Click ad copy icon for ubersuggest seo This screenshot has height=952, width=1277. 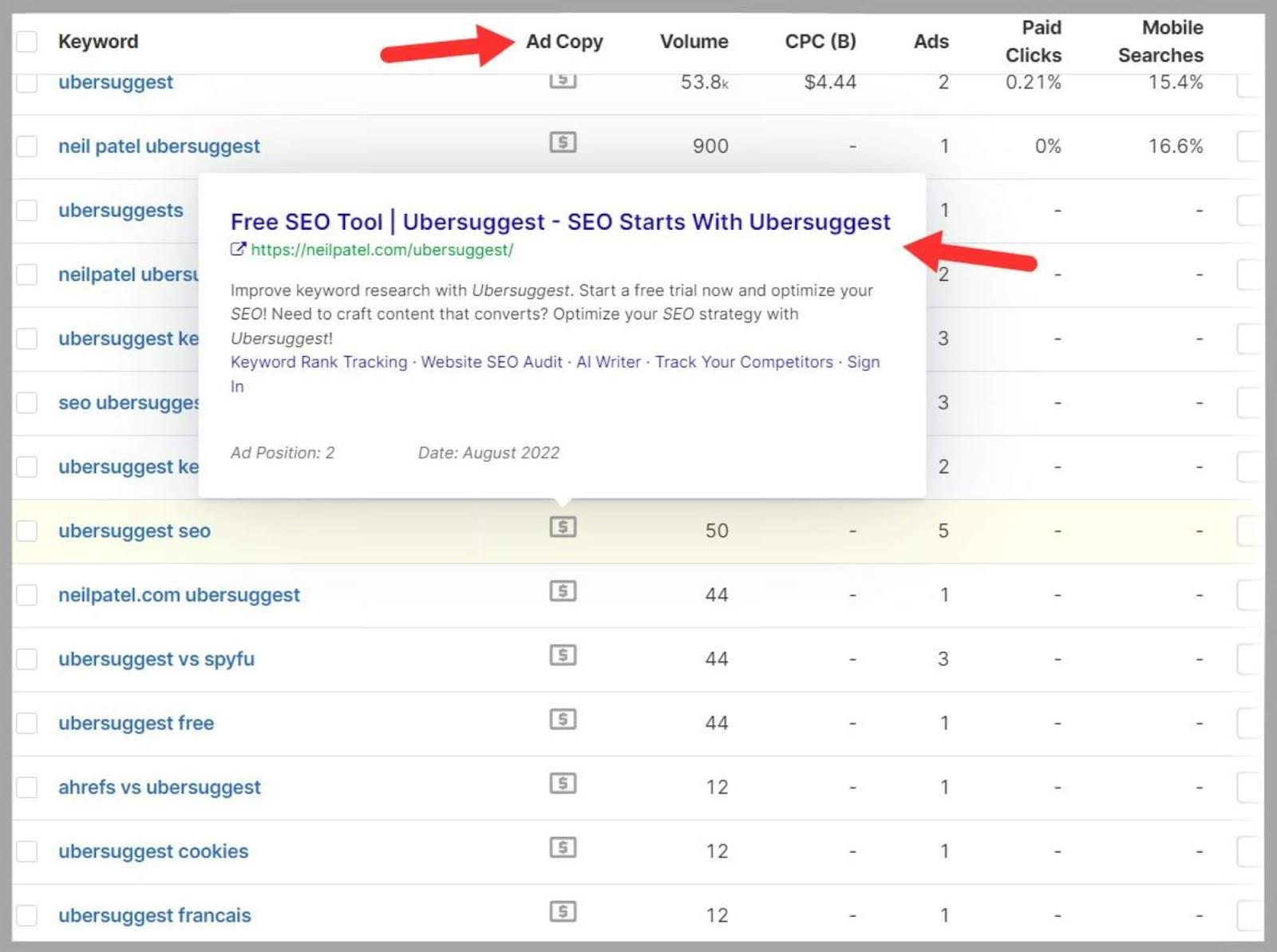pyautogui.click(x=563, y=527)
